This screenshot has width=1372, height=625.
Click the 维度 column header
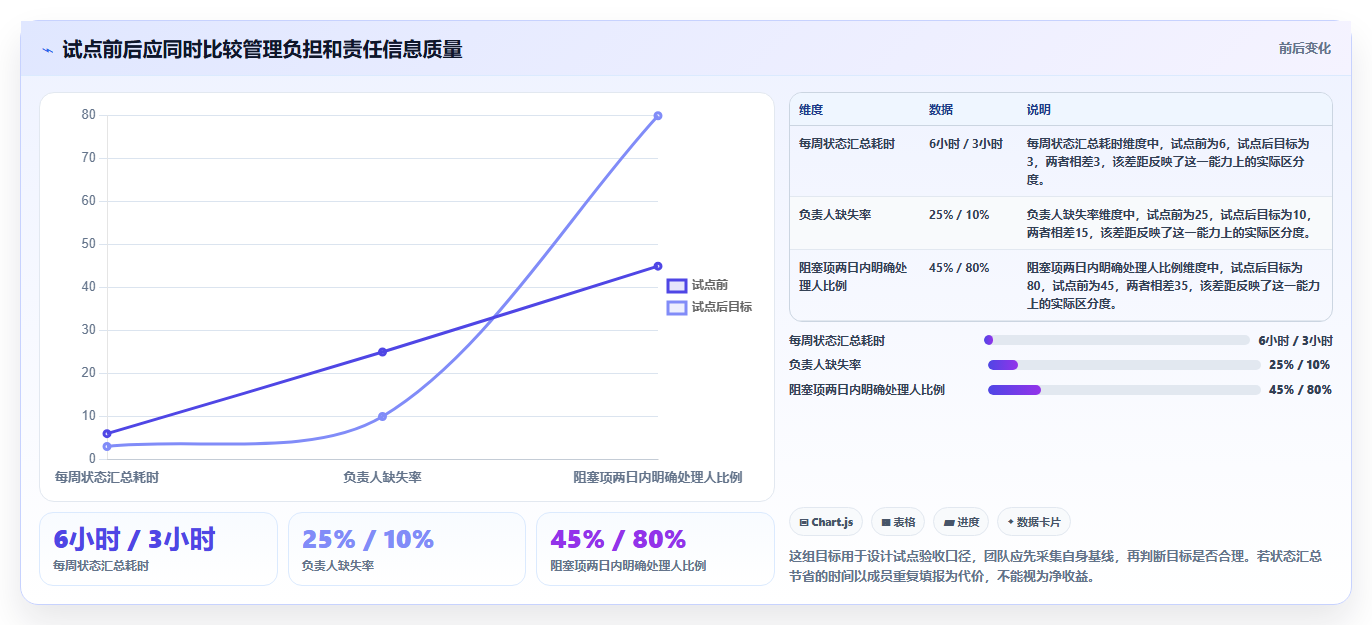(811, 110)
